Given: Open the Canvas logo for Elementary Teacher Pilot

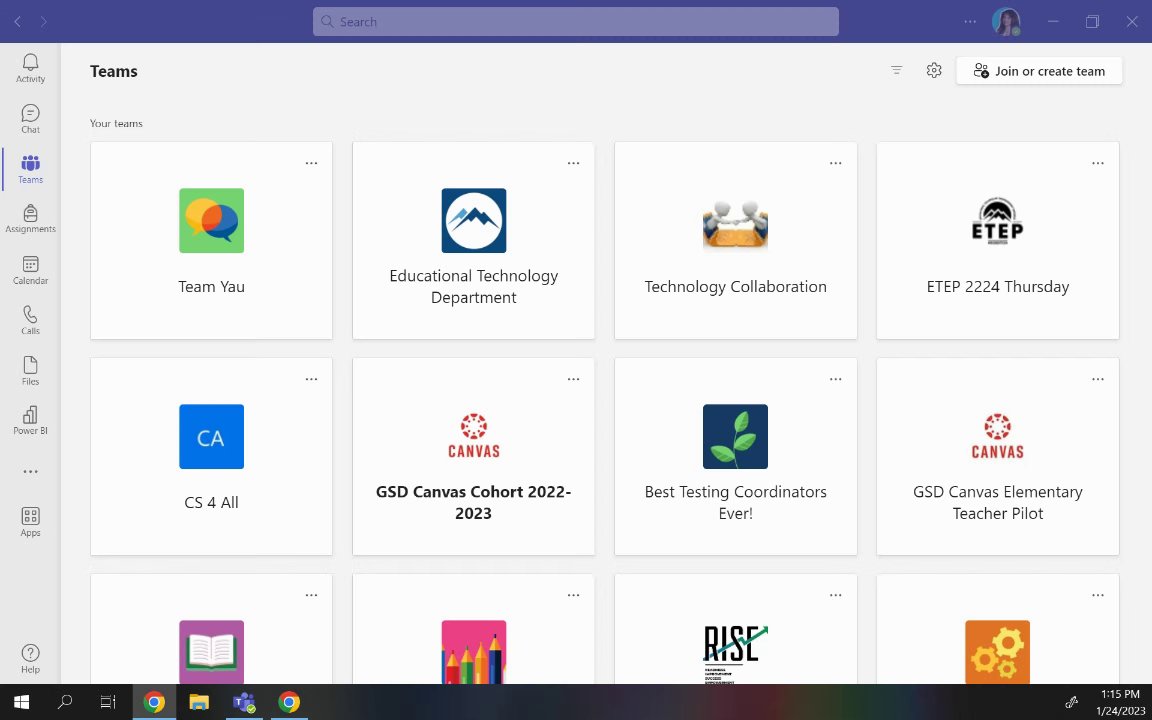Looking at the screenshot, I should pyautogui.click(x=998, y=436).
